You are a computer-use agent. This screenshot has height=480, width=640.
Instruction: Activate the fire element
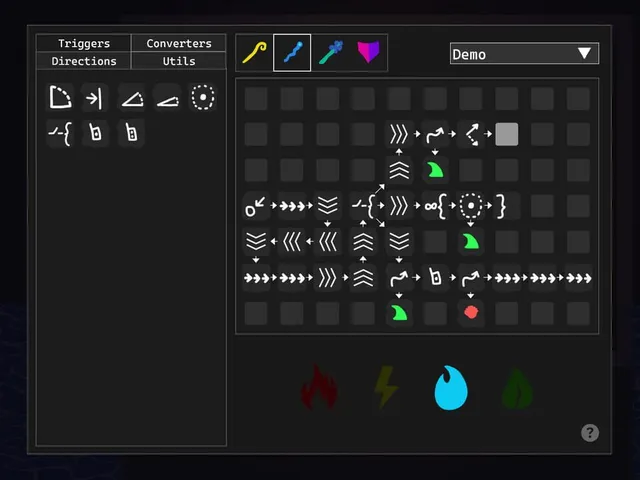[x=319, y=387]
